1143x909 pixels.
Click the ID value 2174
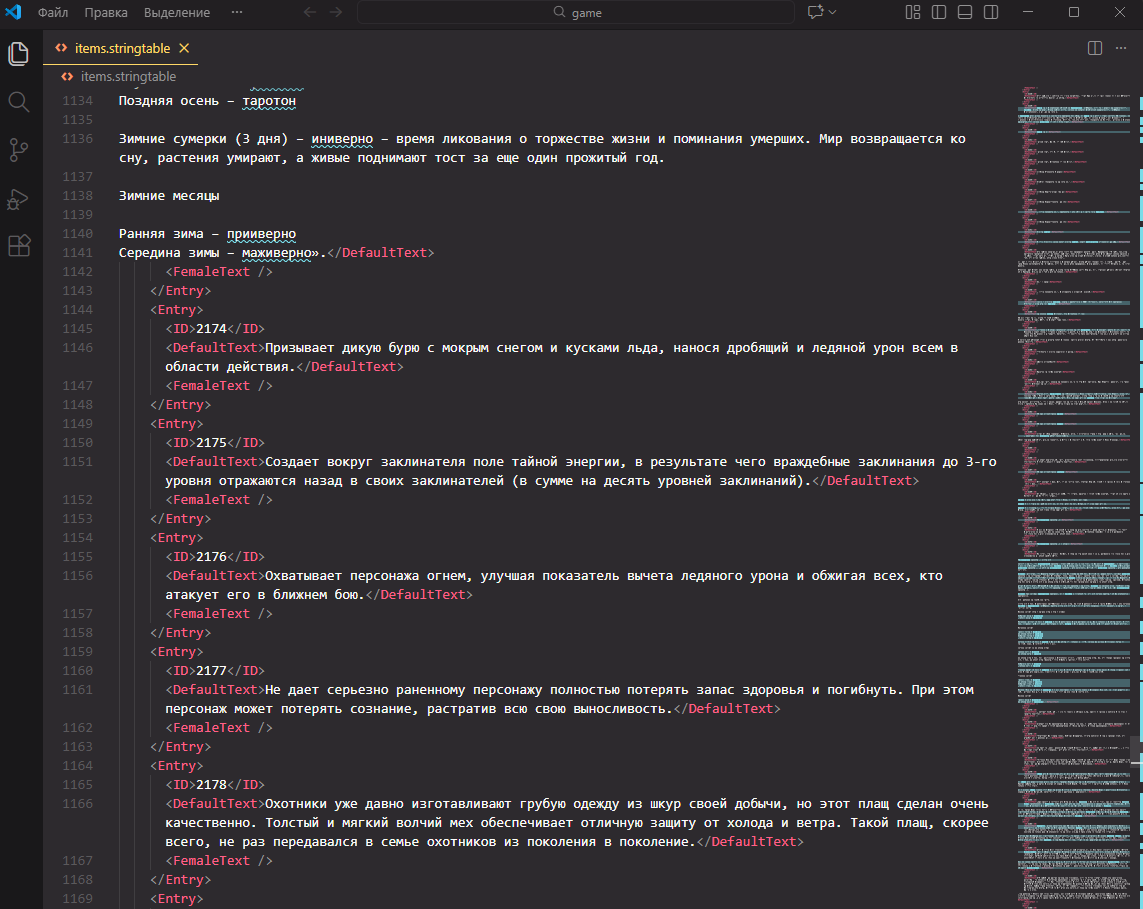pos(211,329)
